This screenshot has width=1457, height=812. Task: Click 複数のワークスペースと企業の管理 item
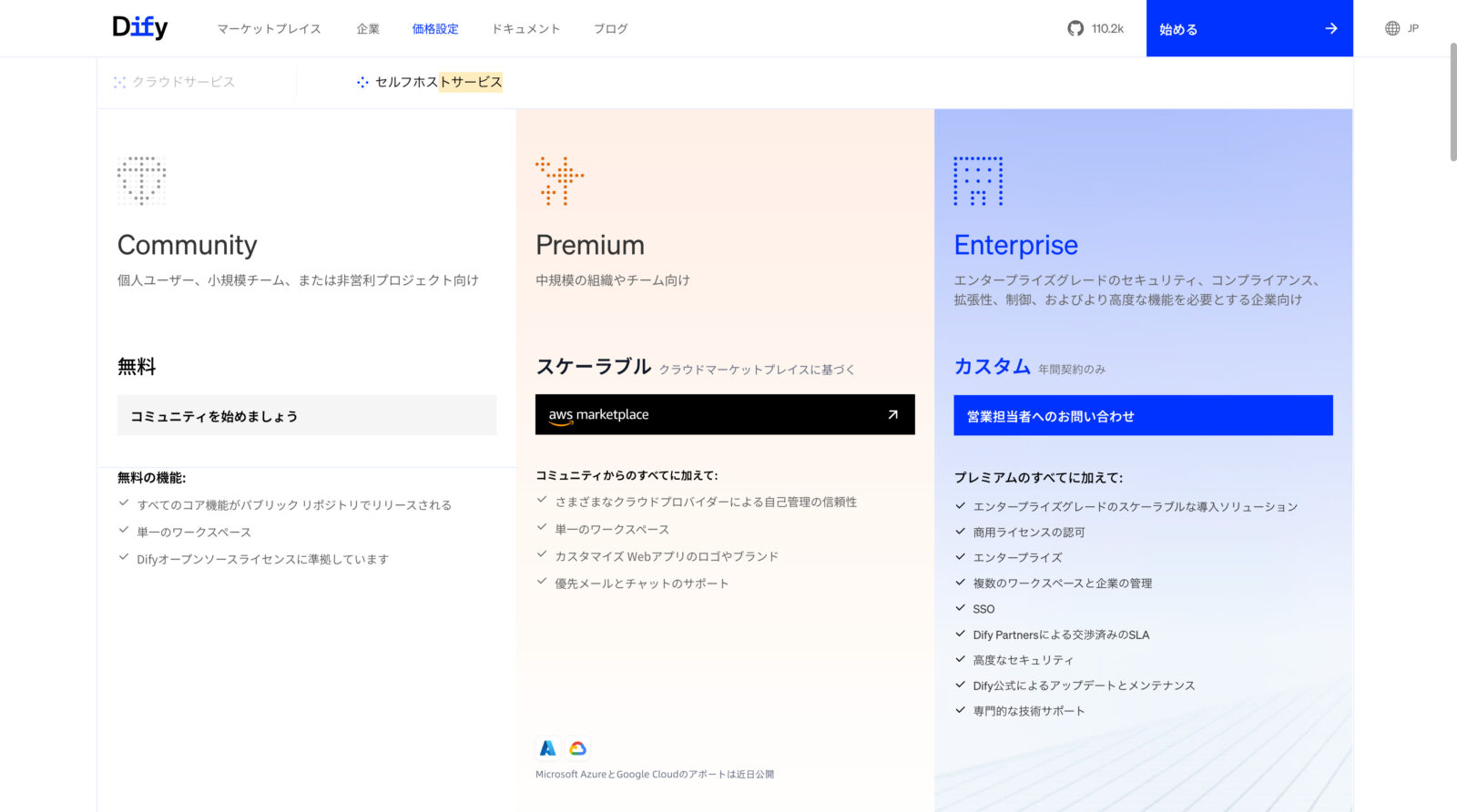pyautogui.click(x=1063, y=583)
